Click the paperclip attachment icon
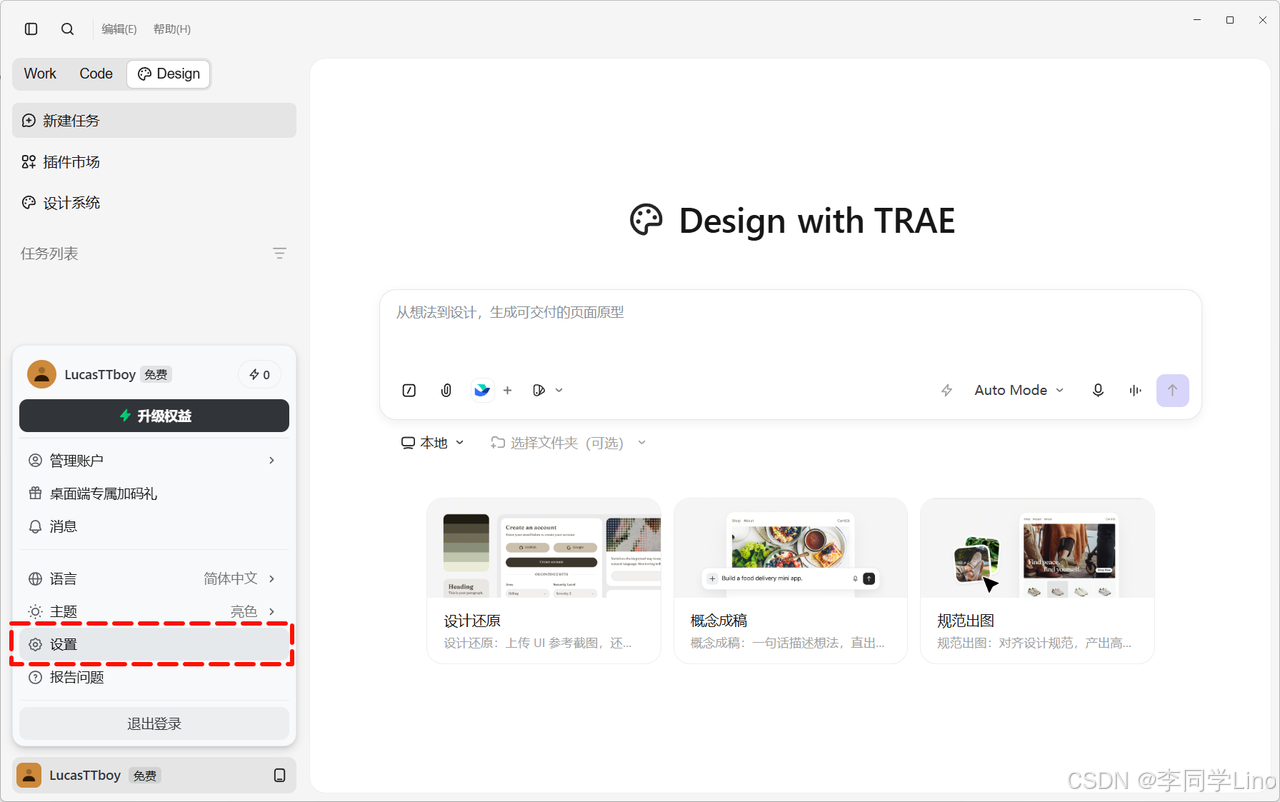The height and width of the screenshot is (802, 1280). [446, 390]
